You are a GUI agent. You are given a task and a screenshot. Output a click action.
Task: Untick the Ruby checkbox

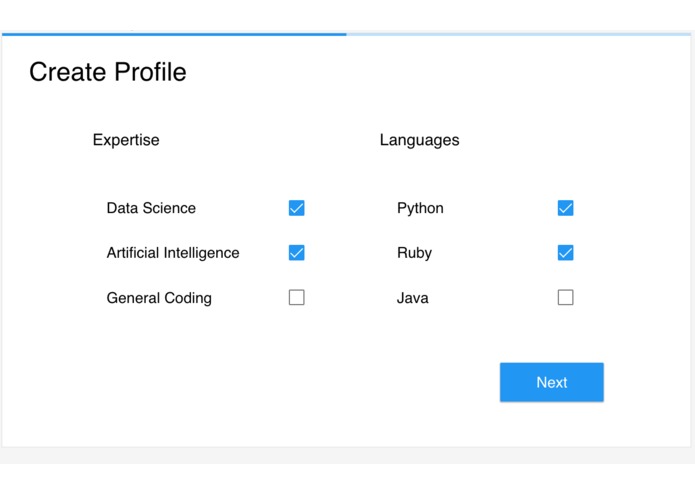coord(565,253)
